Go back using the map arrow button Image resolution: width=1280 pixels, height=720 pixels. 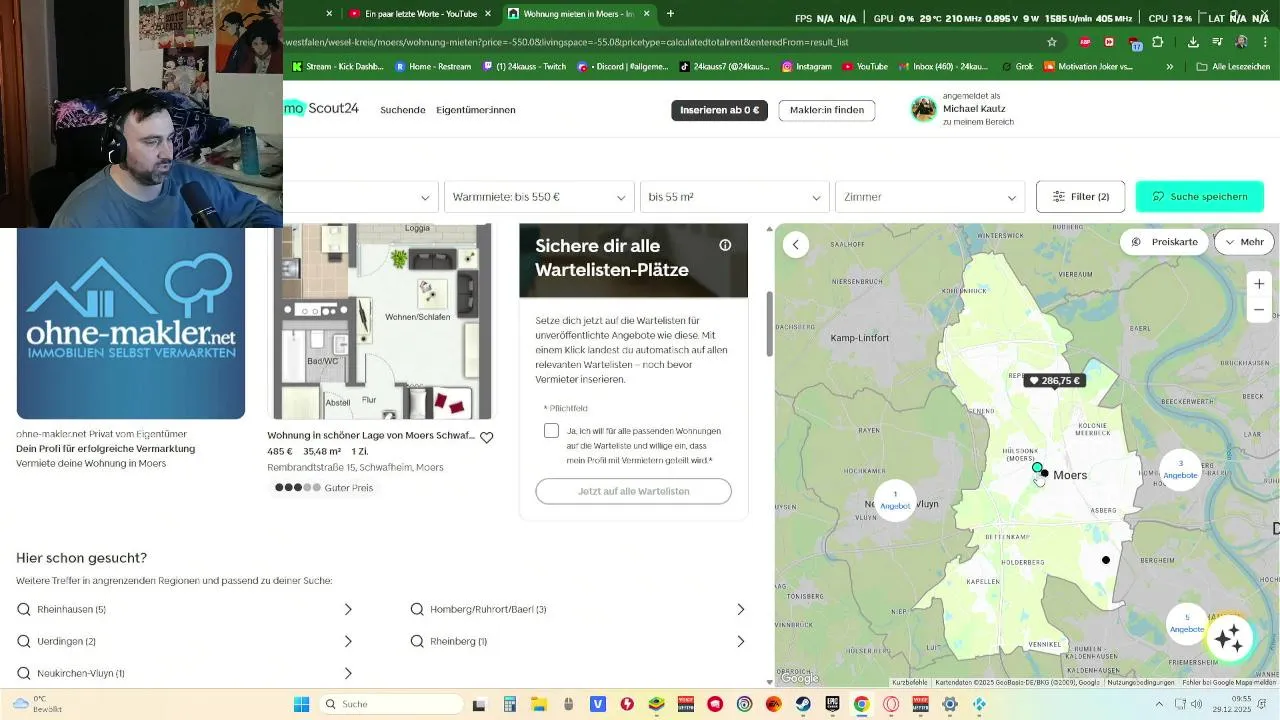click(796, 244)
